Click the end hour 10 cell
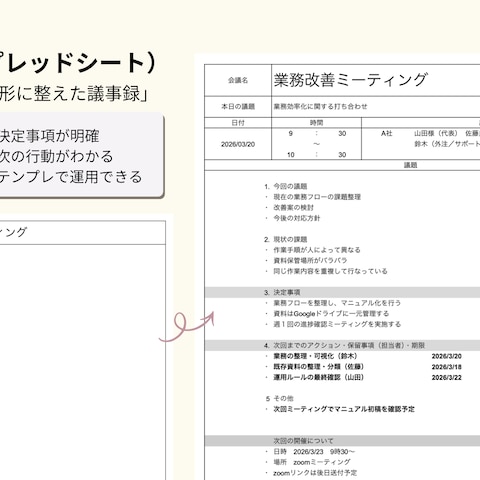 click(291, 155)
